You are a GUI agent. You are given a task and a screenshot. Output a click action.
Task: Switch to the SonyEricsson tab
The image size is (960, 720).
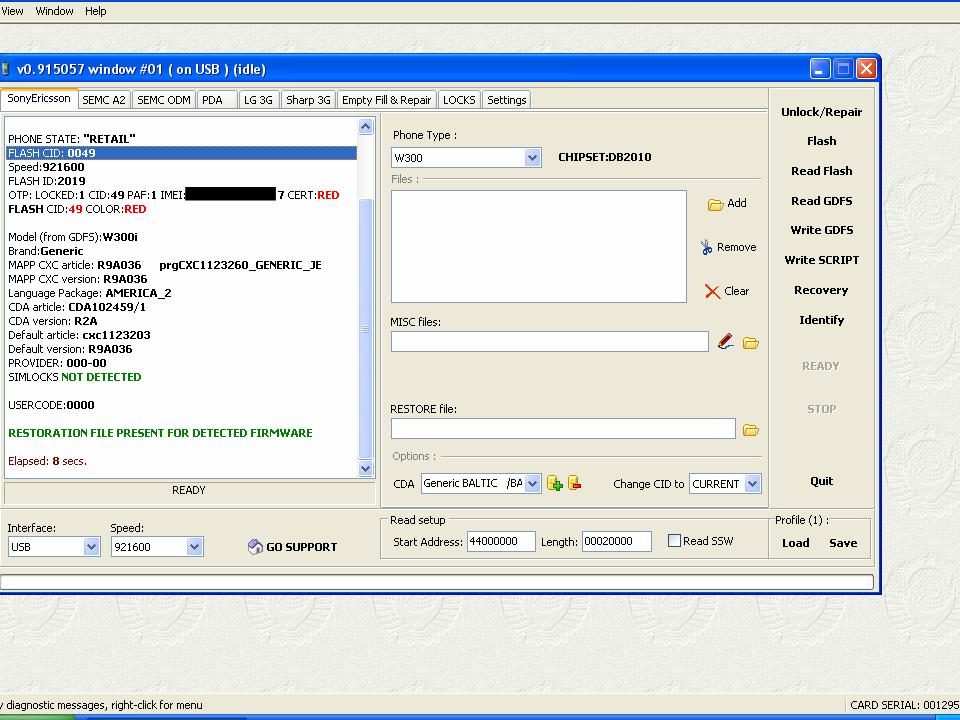tap(39, 99)
